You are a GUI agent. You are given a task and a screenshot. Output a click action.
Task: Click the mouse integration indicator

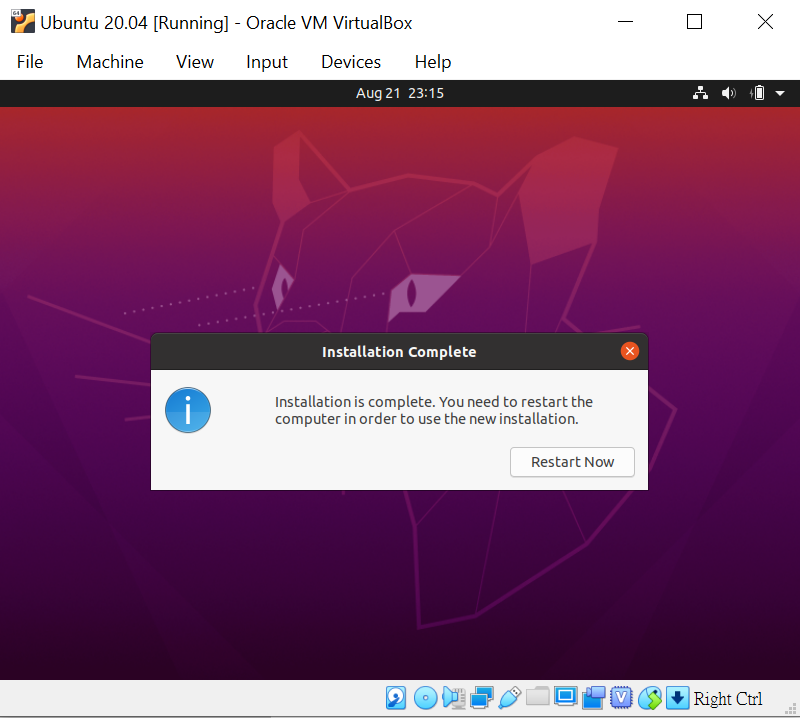pyautogui.click(x=649, y=698)
